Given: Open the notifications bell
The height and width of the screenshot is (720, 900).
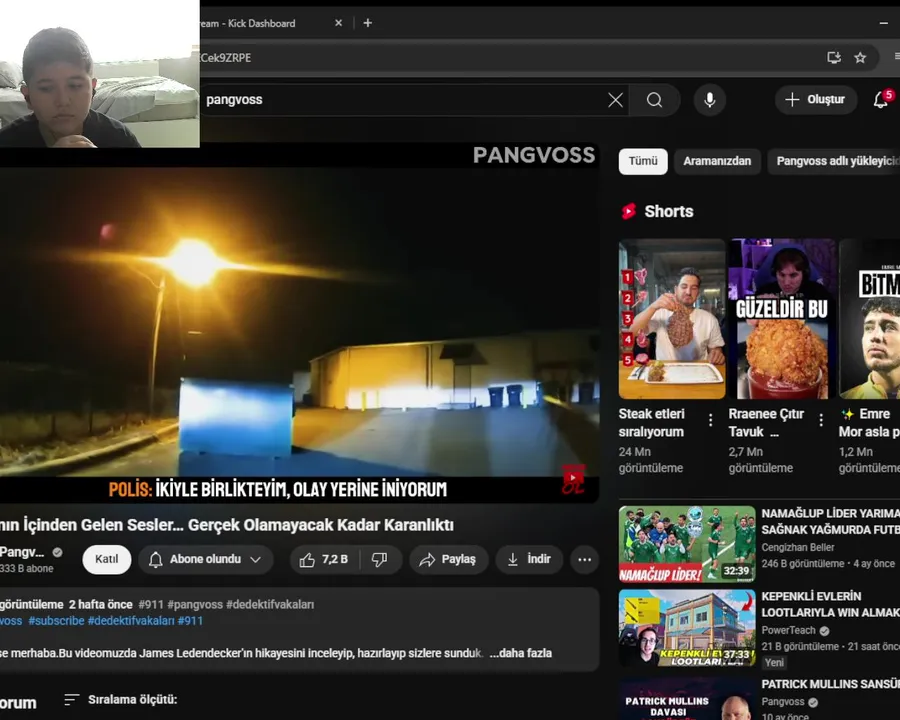Looking at the screenshot, I should (881, 100).
